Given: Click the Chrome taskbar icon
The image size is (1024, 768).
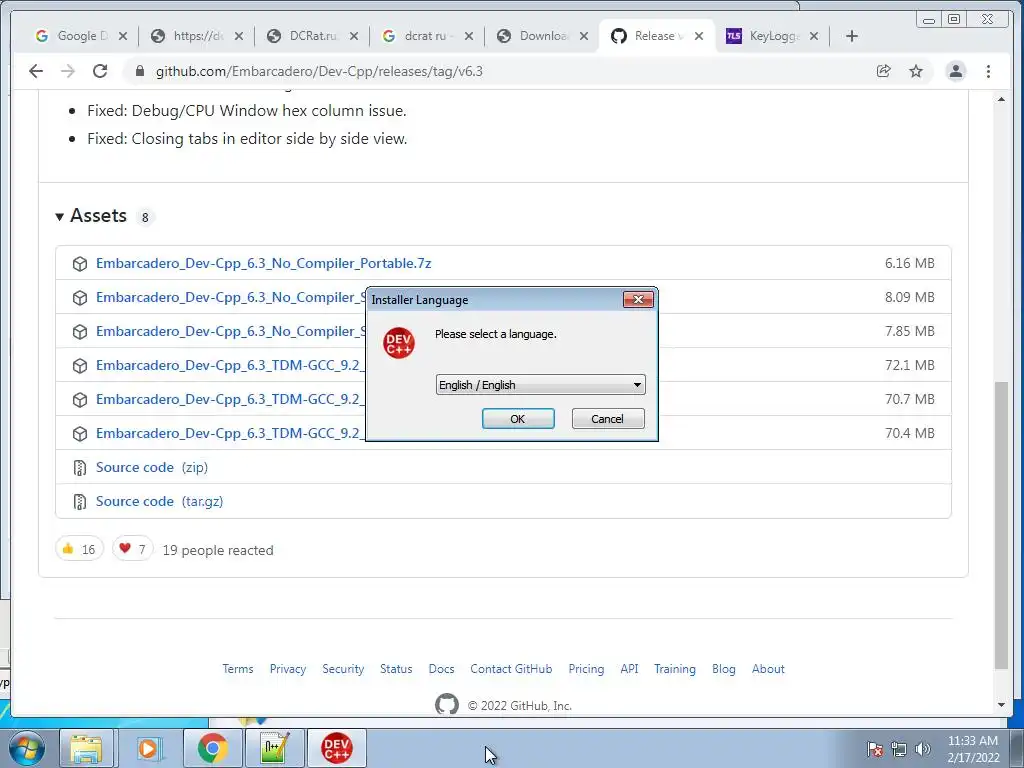Looking at the screenshot, I should point(213,748).
